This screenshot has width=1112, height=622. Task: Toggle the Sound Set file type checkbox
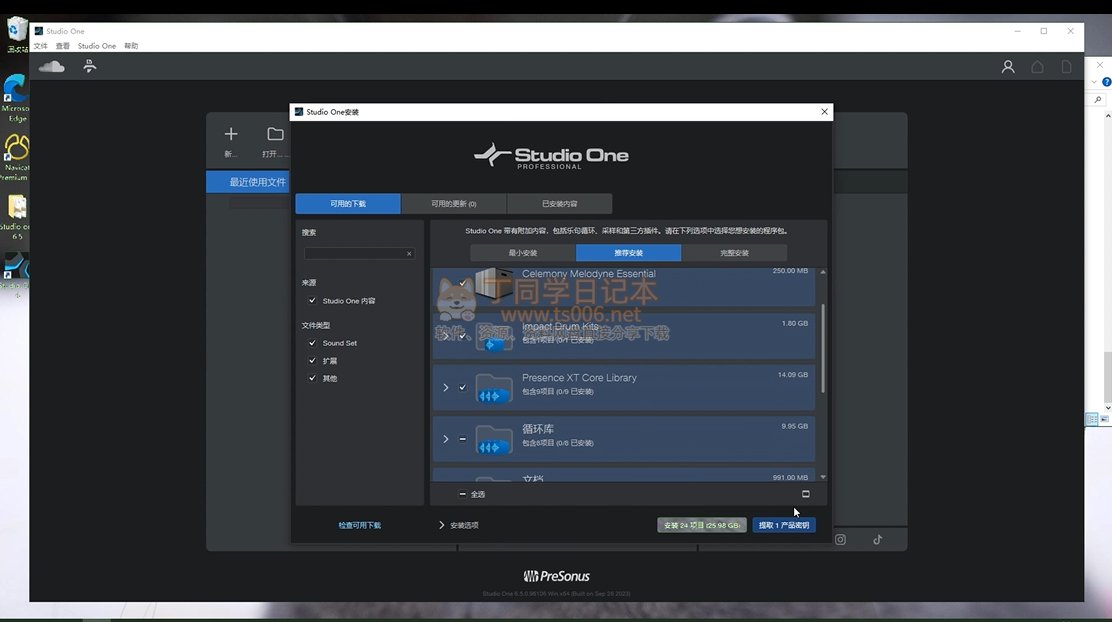click(x=312, y=343)
